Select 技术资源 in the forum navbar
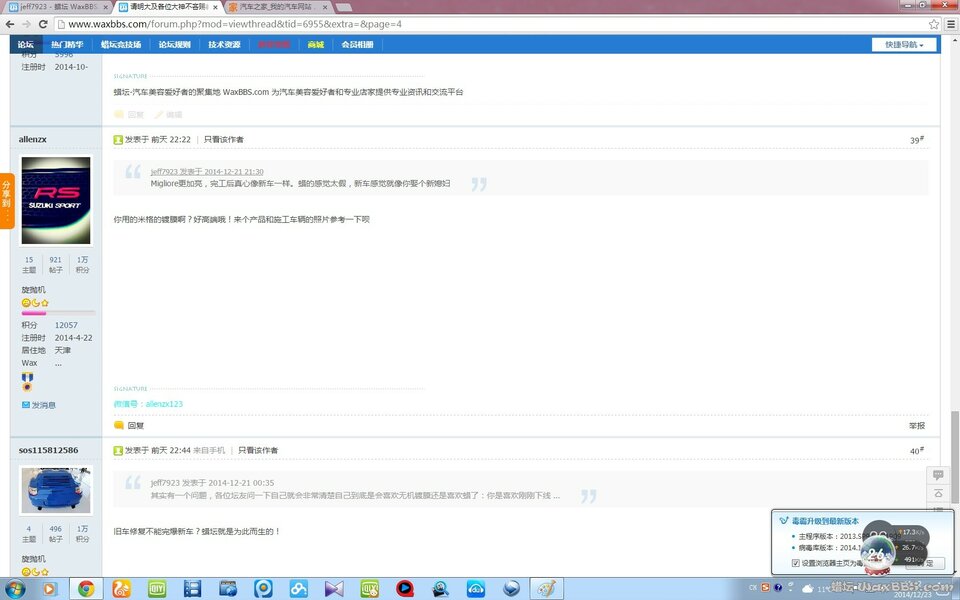This screenshot has width=960, height=600. (224, 45)
